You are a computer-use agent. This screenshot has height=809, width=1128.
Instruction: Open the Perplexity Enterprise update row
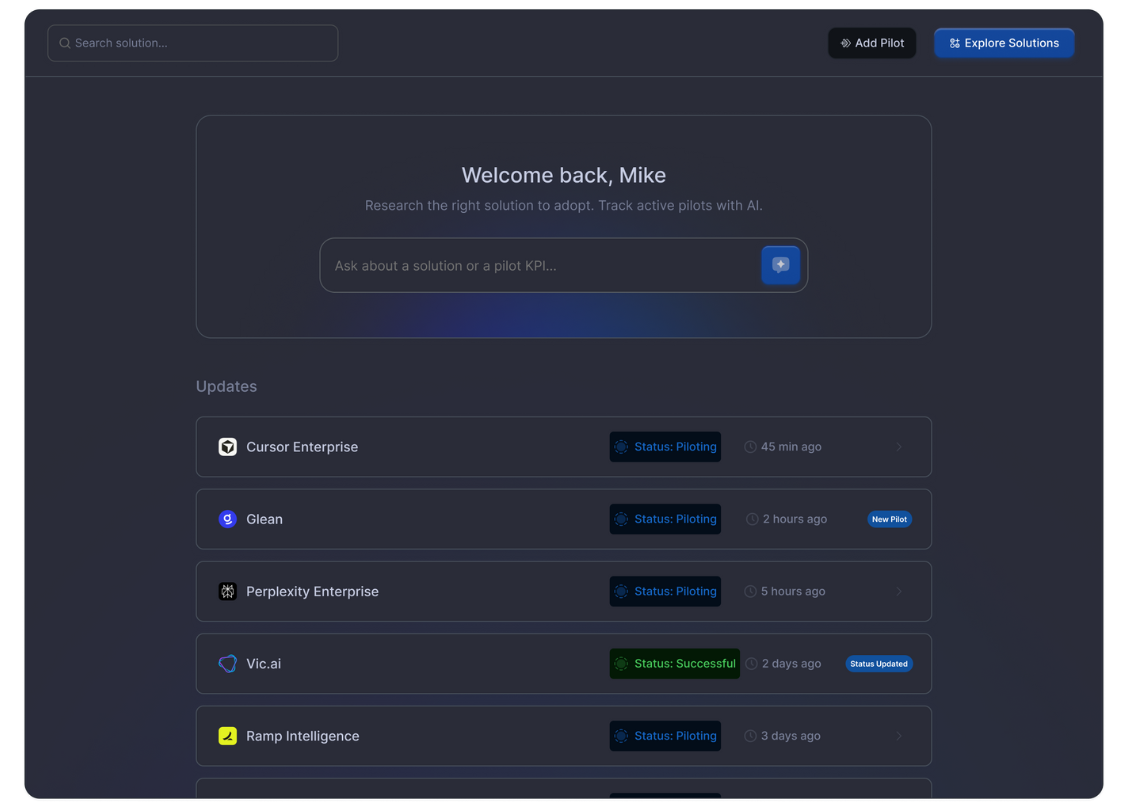pyautogui.click(x=563, y=591)
